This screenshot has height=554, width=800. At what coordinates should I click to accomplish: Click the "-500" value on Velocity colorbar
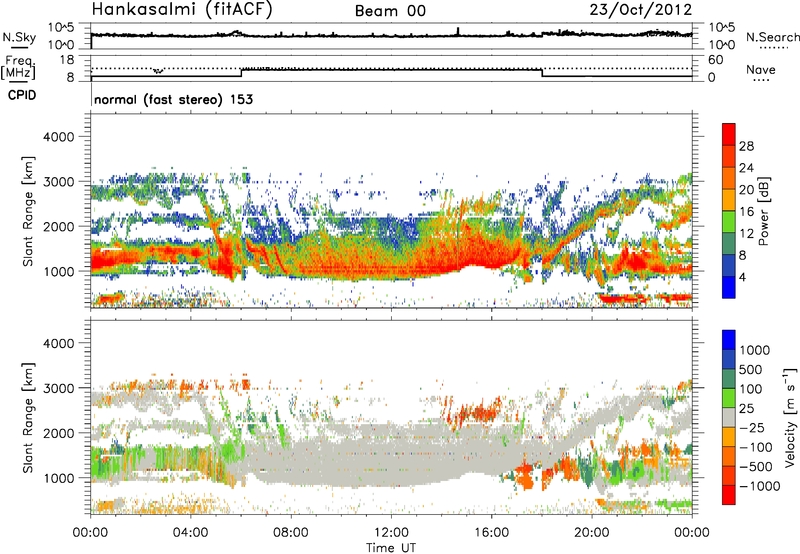(x=756, y=466)
